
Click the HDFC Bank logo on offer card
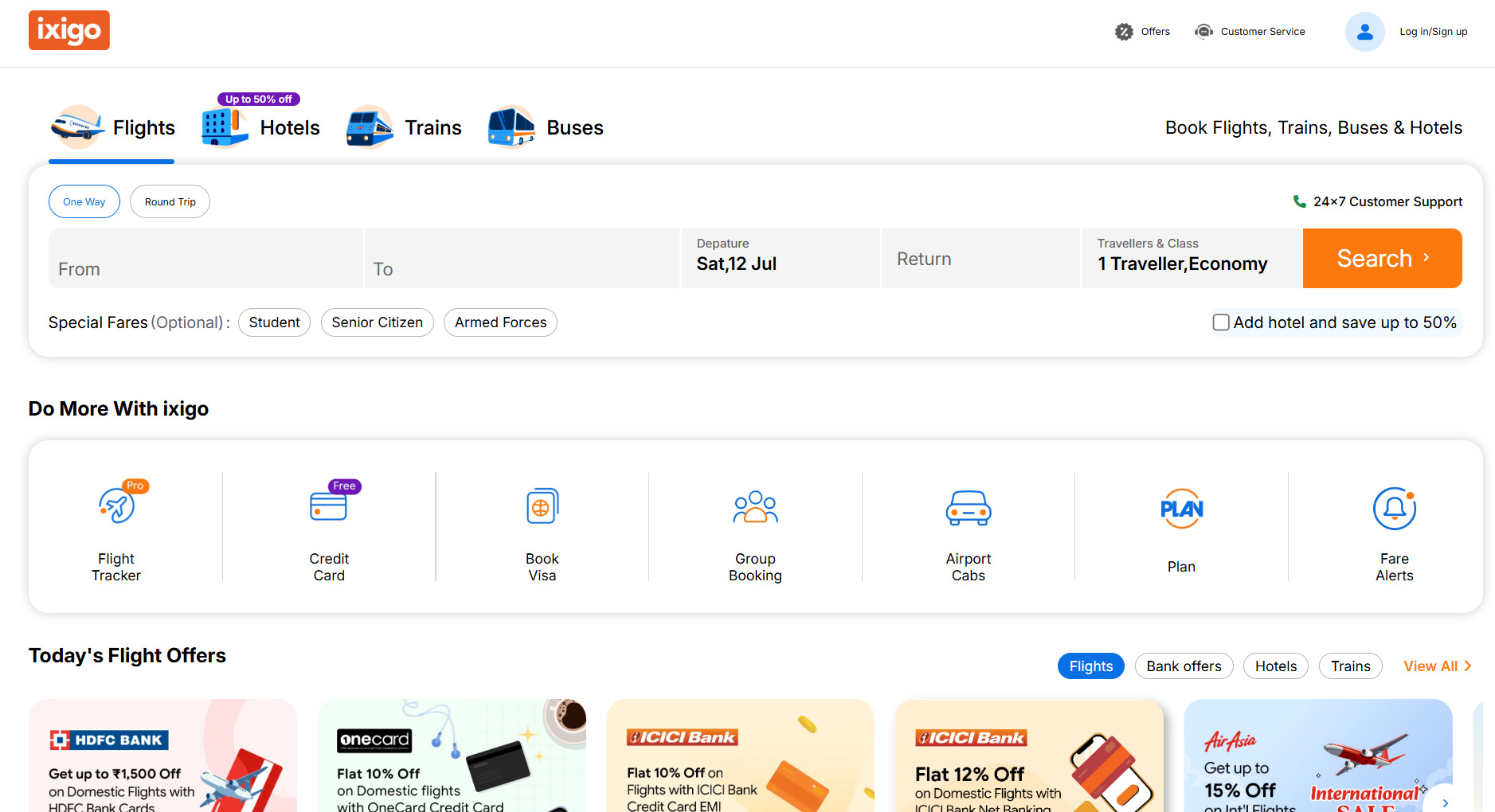tap(109, 740)
